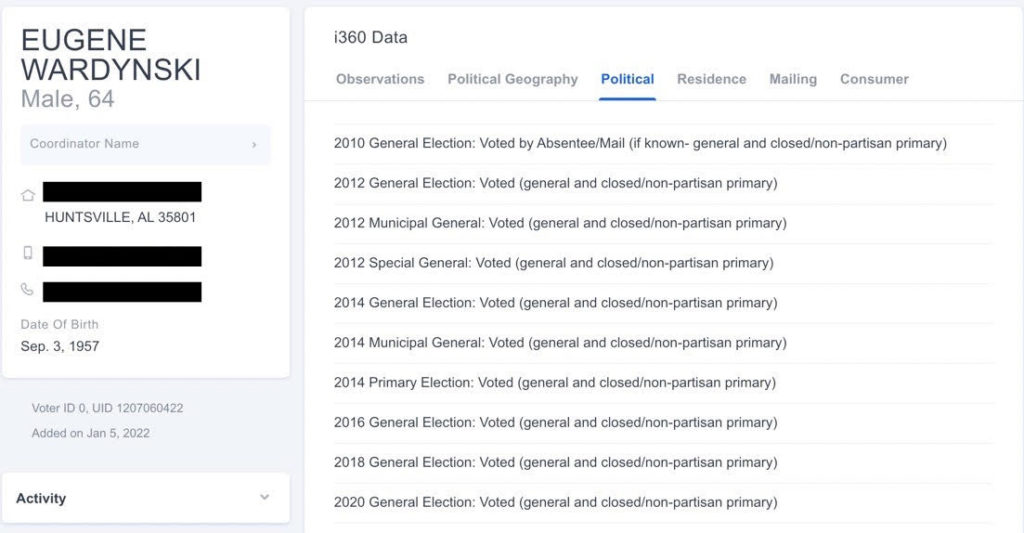Click the Activity section header

click(x=41, y=498)
